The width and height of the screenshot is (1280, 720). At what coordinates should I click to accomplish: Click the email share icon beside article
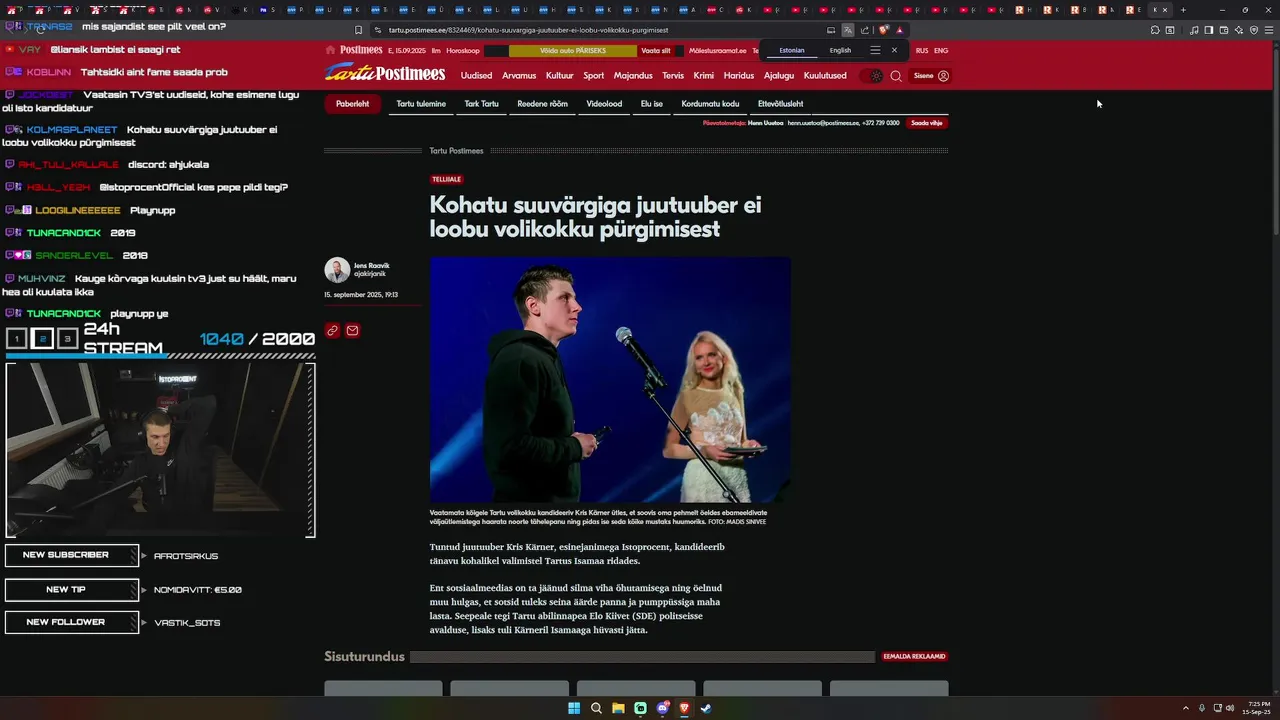352,331
